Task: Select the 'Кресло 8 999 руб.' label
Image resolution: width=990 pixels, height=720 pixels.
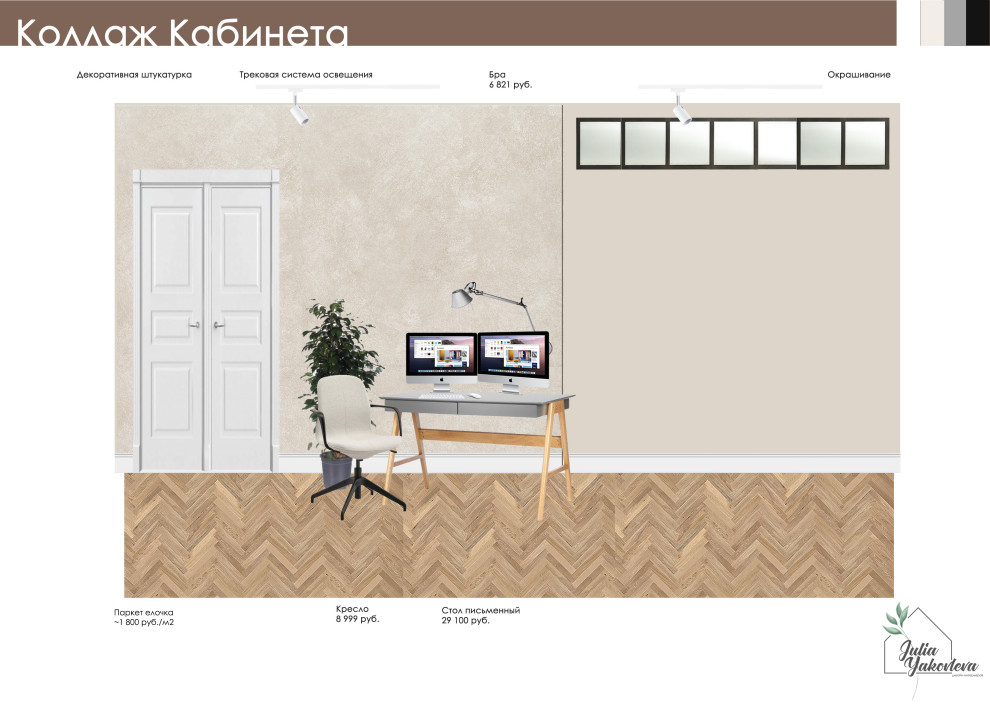Action: point(357,614)
